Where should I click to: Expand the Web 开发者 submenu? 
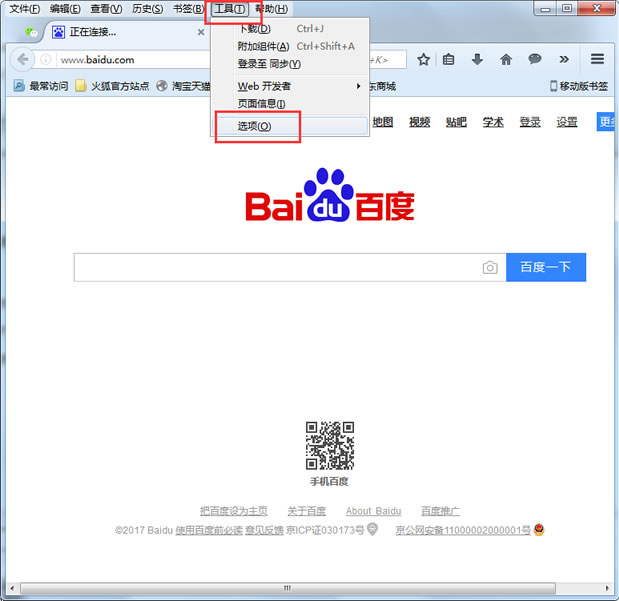coord(291,86)
